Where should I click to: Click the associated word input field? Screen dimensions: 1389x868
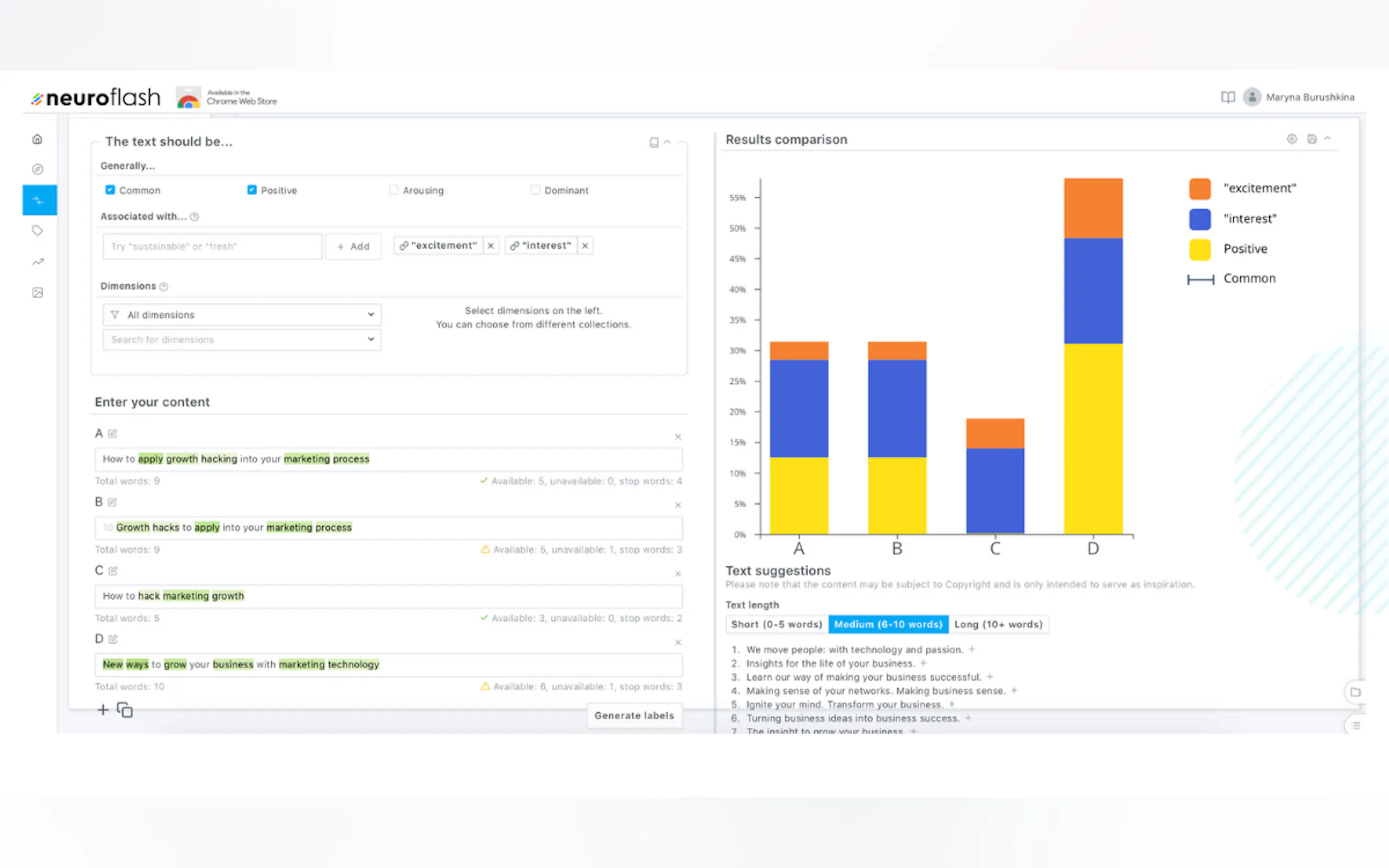pos(213,247)
